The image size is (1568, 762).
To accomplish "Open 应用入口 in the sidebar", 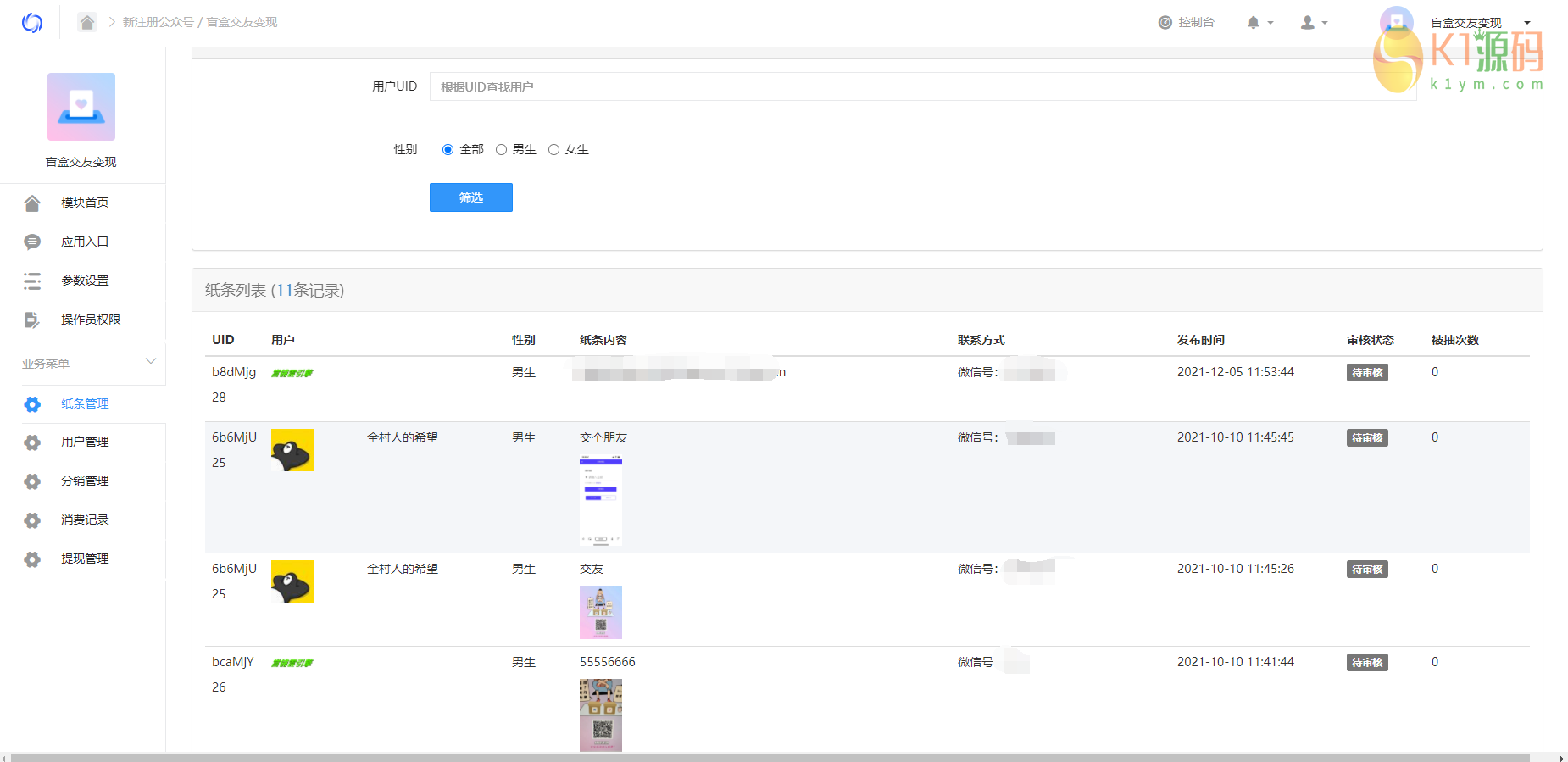I will click(85, 242).
